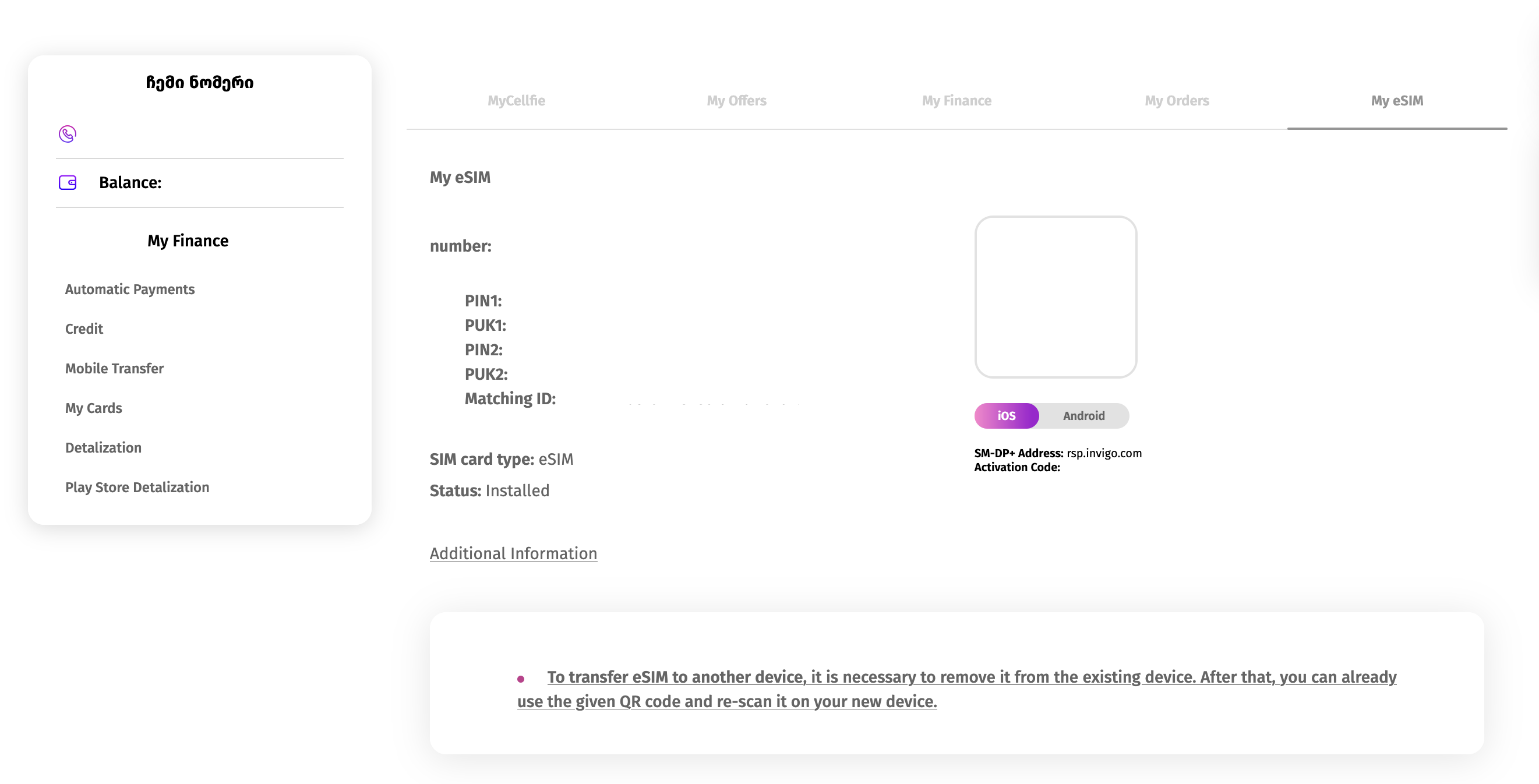Switch to My Finance tab
The height and width of the screenshot is (784, 1539).
(x=956, y=101)
